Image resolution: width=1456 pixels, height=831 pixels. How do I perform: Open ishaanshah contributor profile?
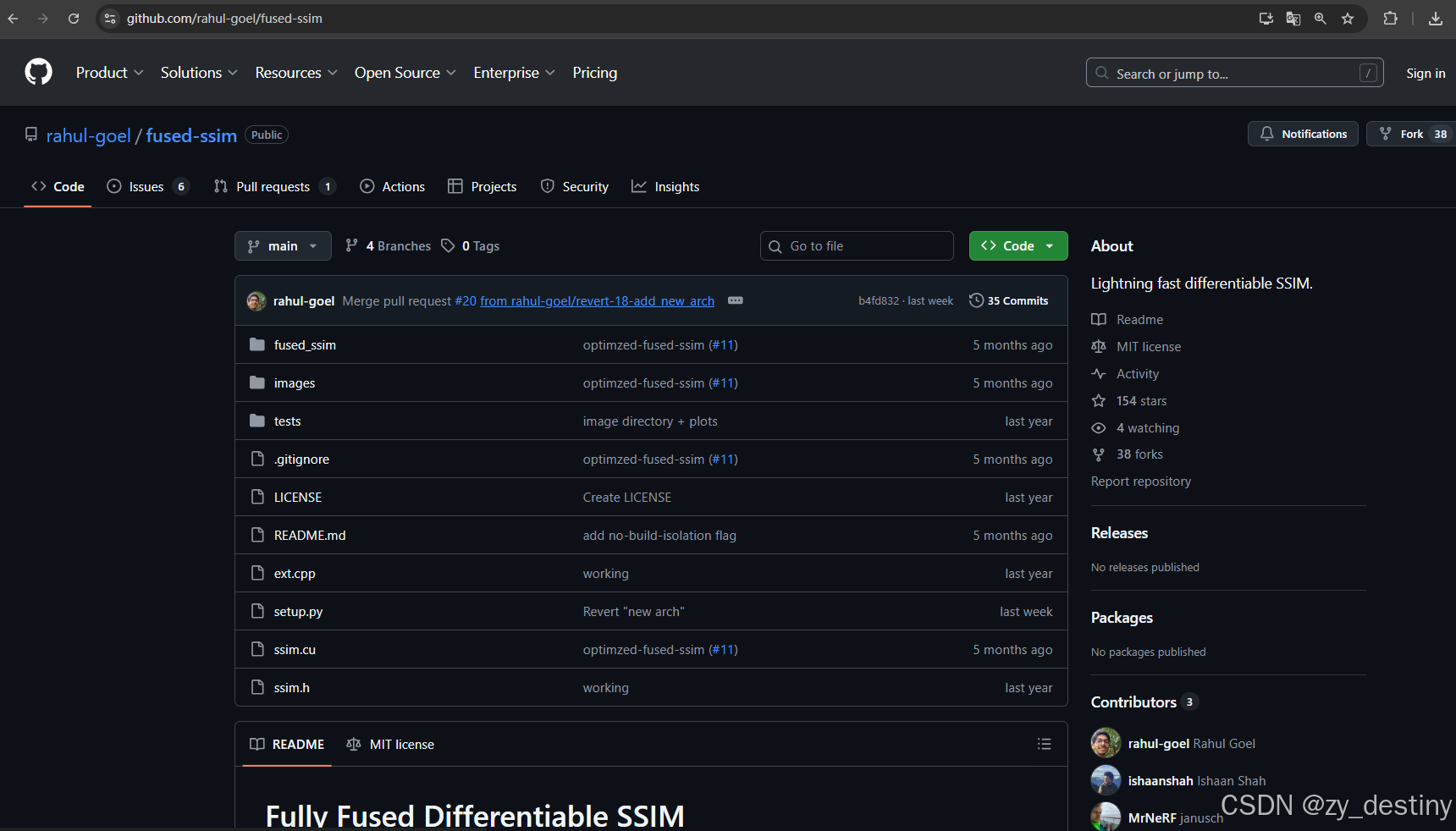coord(1161,780)
